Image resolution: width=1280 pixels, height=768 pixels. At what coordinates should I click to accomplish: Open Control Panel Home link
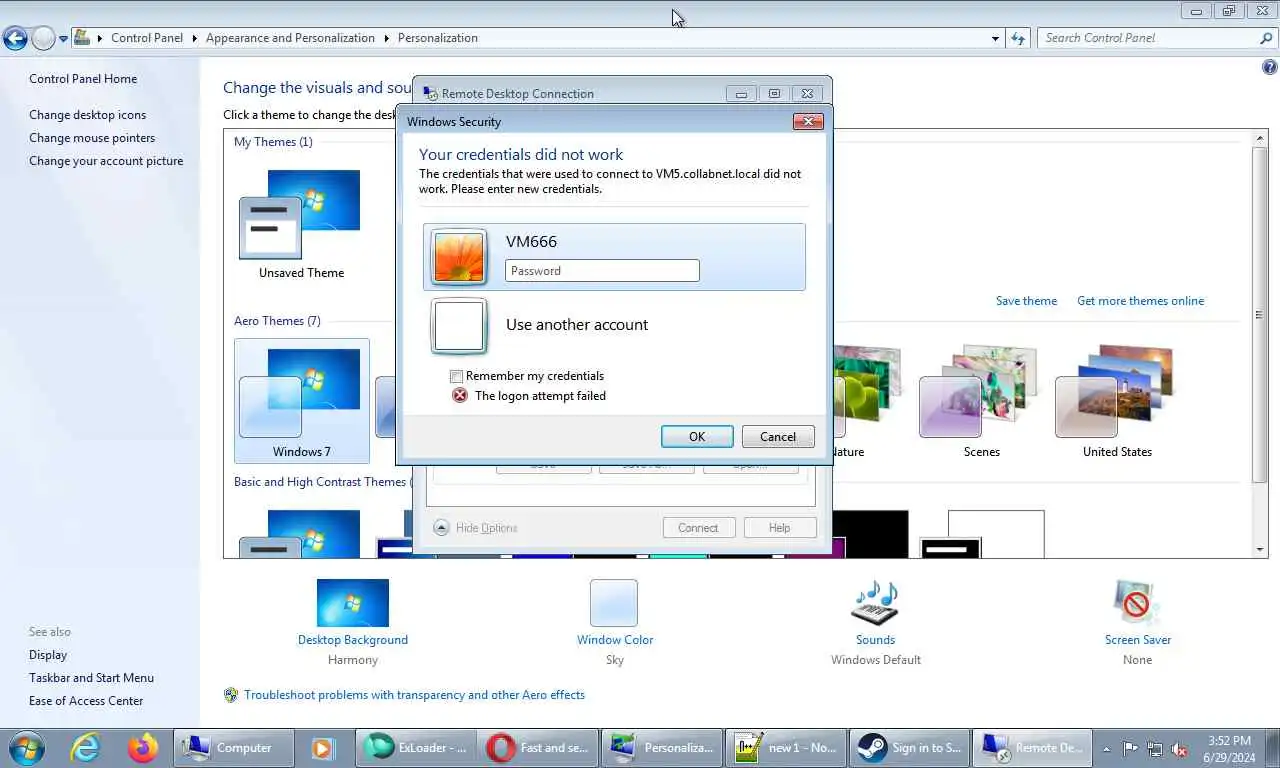coord(83,79)
